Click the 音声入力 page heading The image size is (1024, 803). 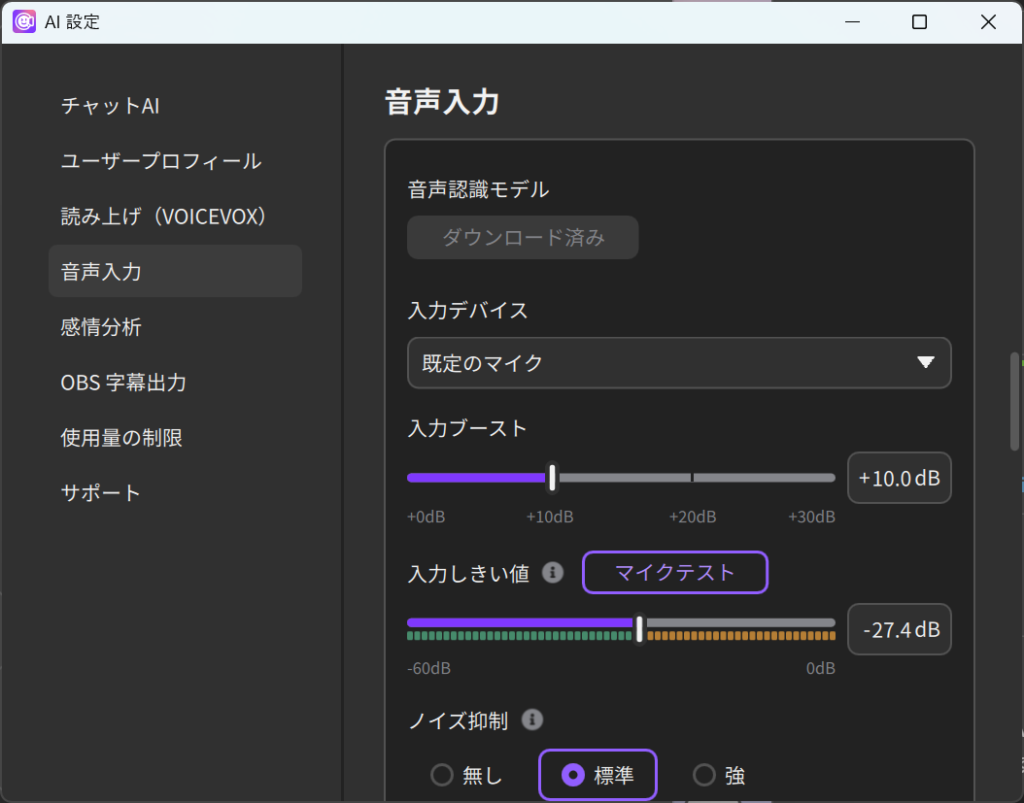coord(442,102)
